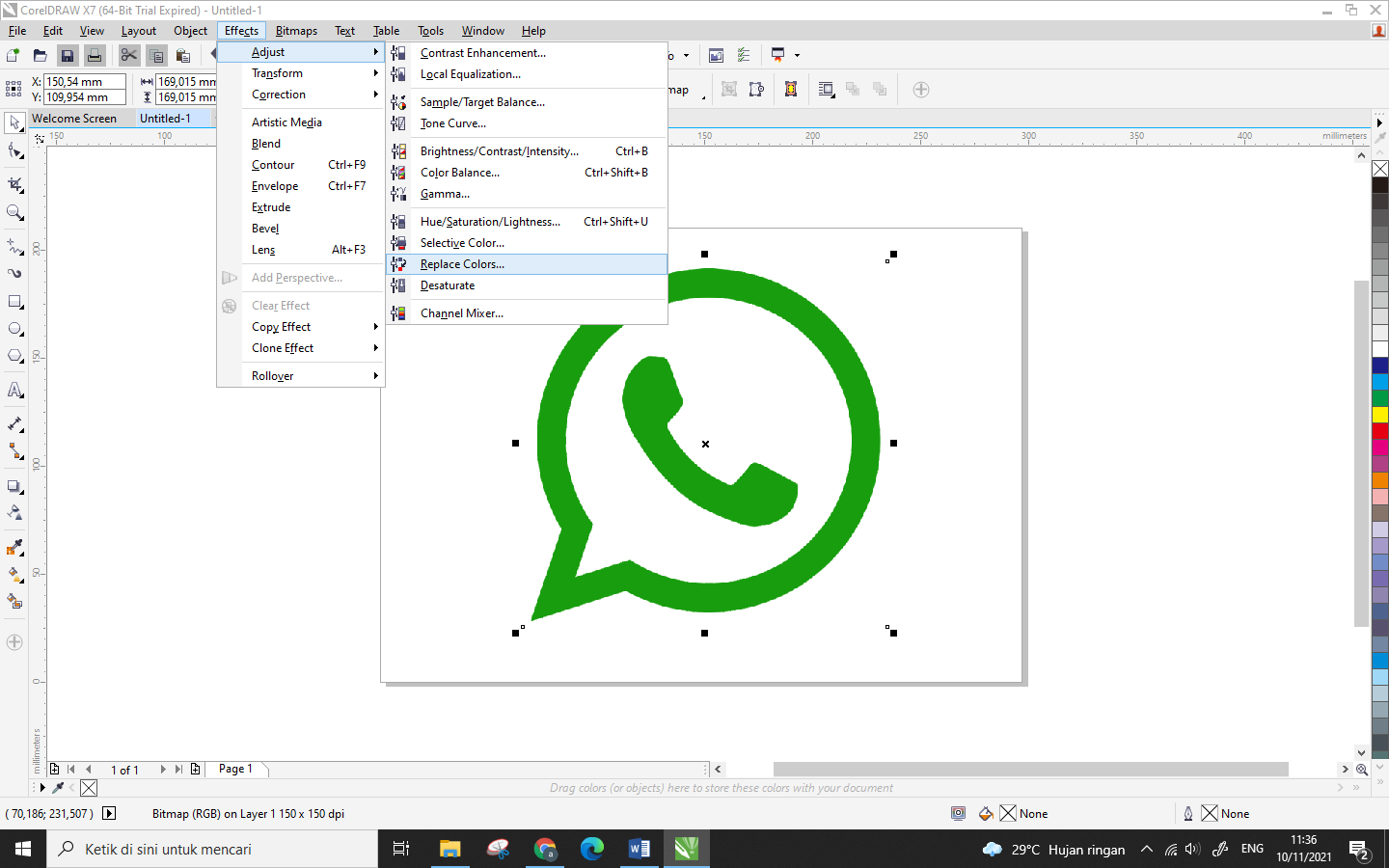Select the Color Eyedropper tool
Screen dimensions: 1389x868
pyautogui.click(x=14, y=547)
